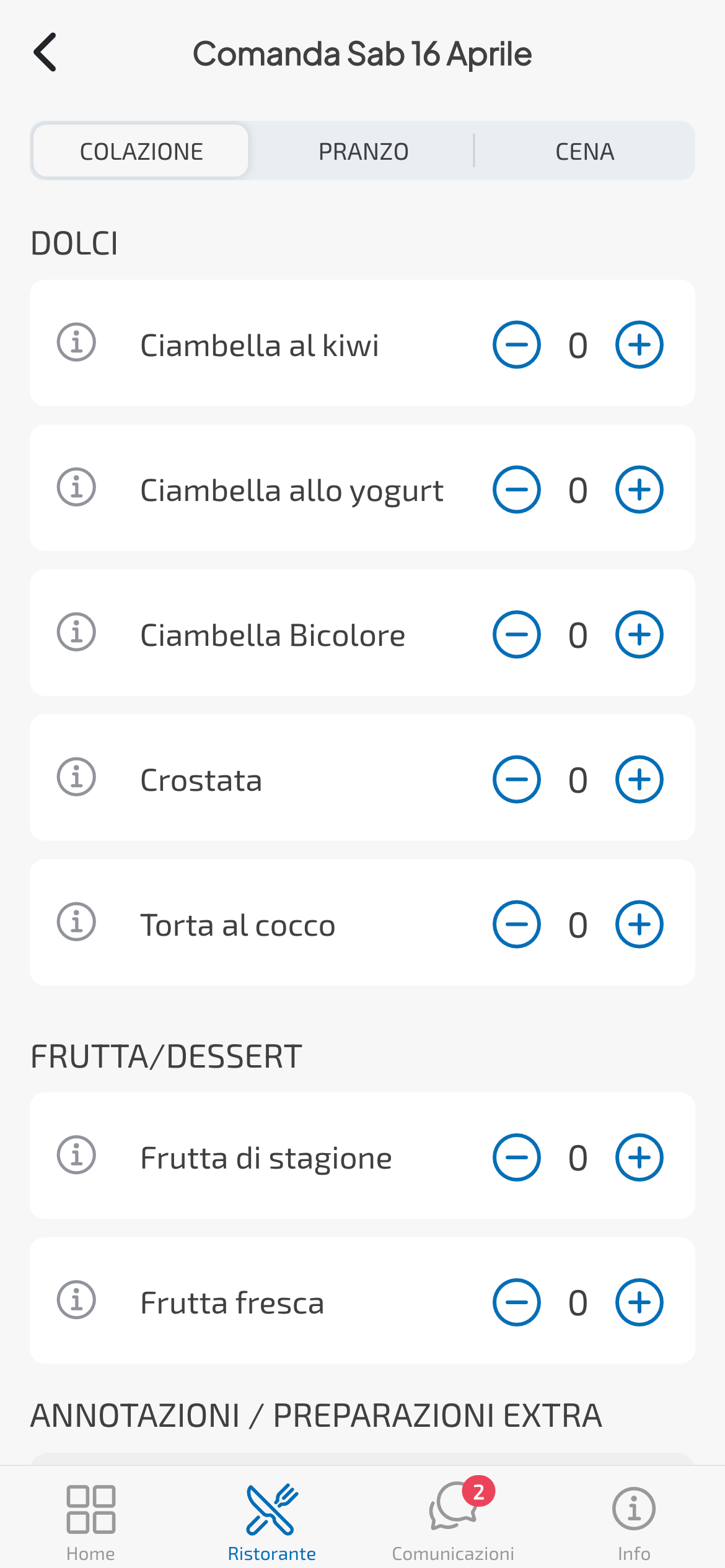
Task: Tap info icon next to Crostata
Action: 76,777
